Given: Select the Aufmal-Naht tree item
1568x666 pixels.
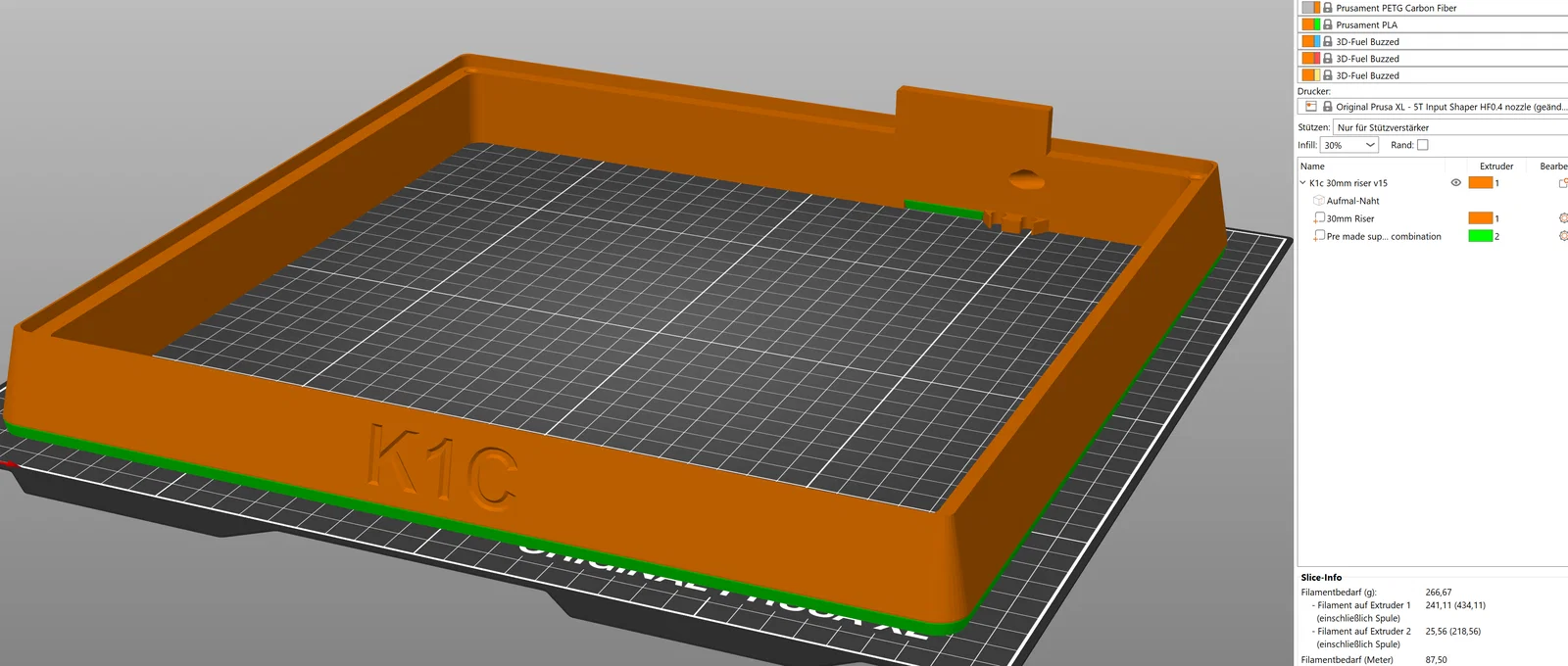Looking at the screenshot, I should [x=1352, y=201].
